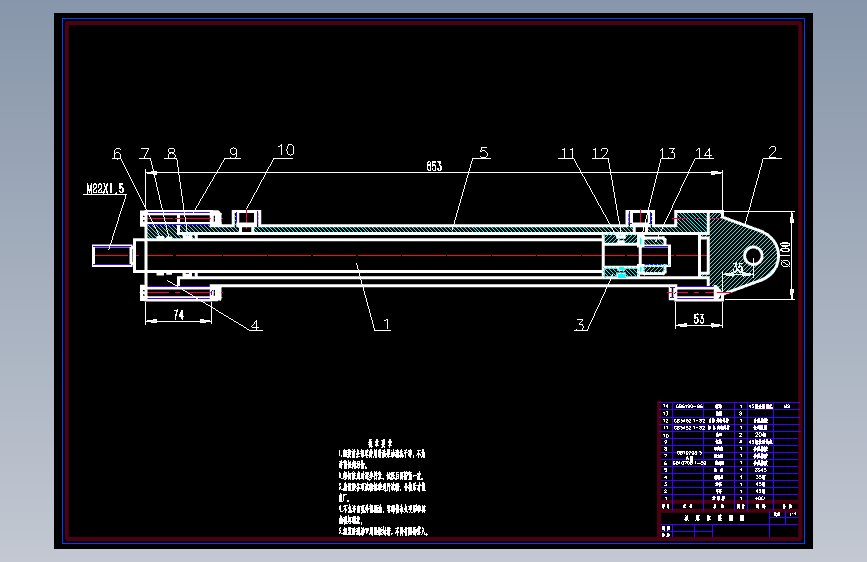Select part callout number "1" below rod
The height and width of the screenshot is (562, 867).
[x=386, y=324]
